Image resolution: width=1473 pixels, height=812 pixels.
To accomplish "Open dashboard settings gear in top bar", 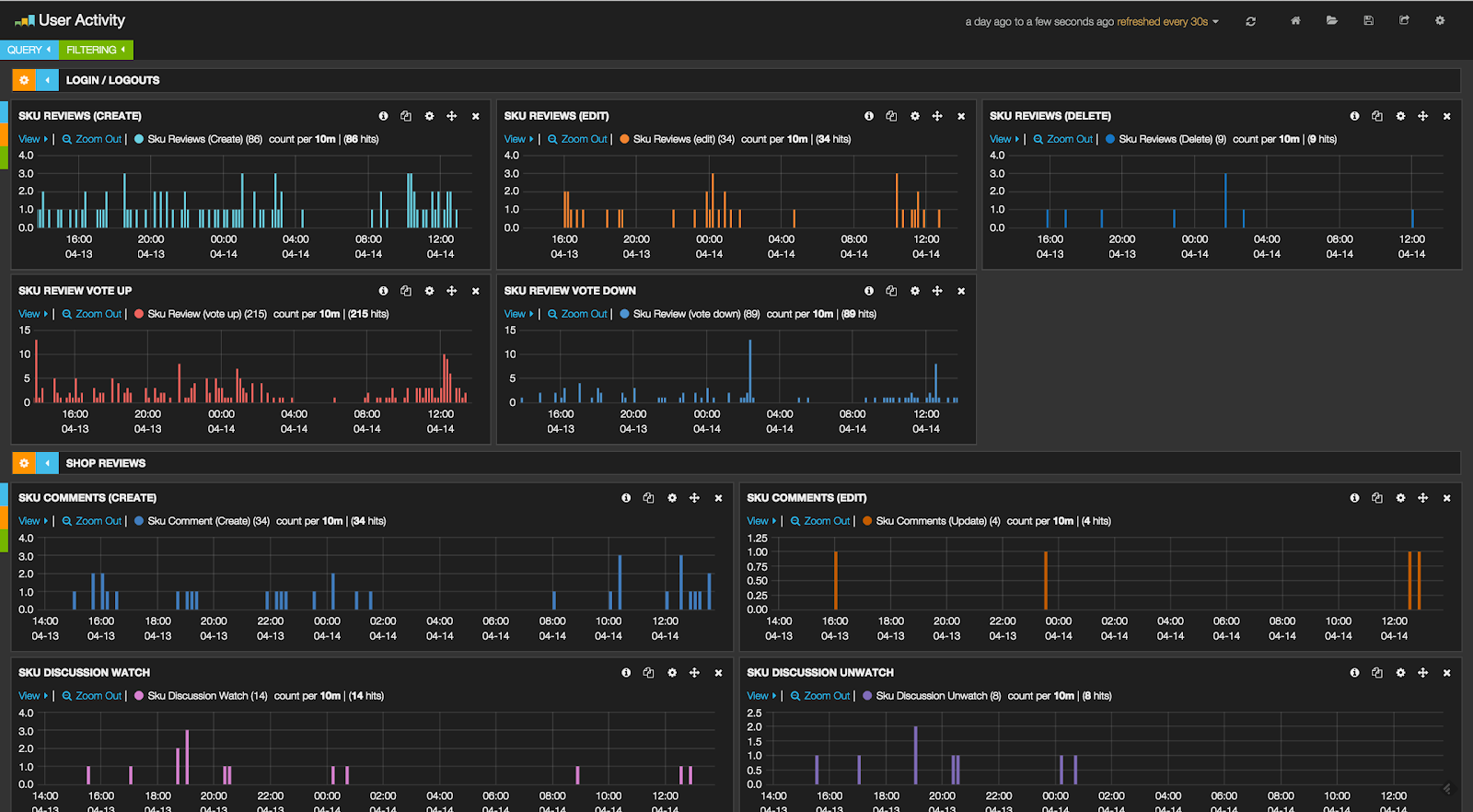I will pyautogui.click(x=1440, y=20).
